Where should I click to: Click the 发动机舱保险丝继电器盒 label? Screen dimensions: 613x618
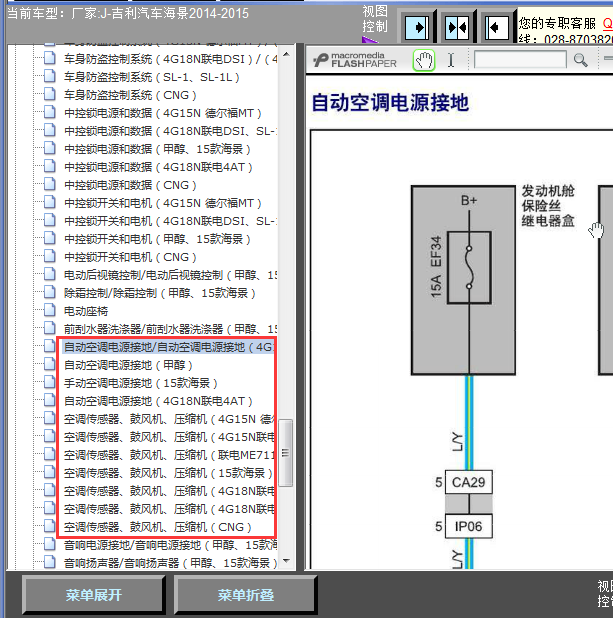click(548, 206)
